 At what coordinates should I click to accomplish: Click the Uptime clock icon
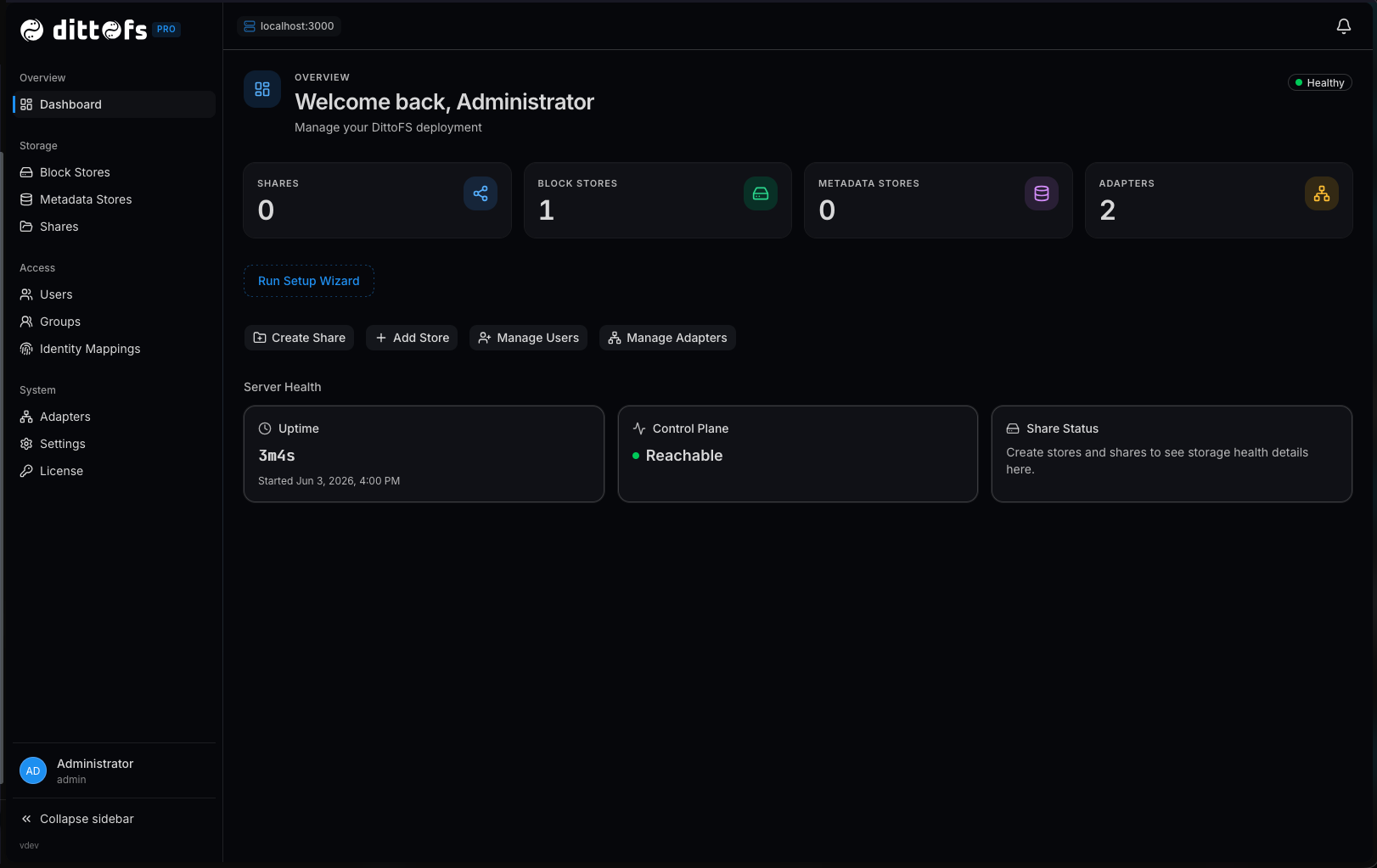point(265,428)
